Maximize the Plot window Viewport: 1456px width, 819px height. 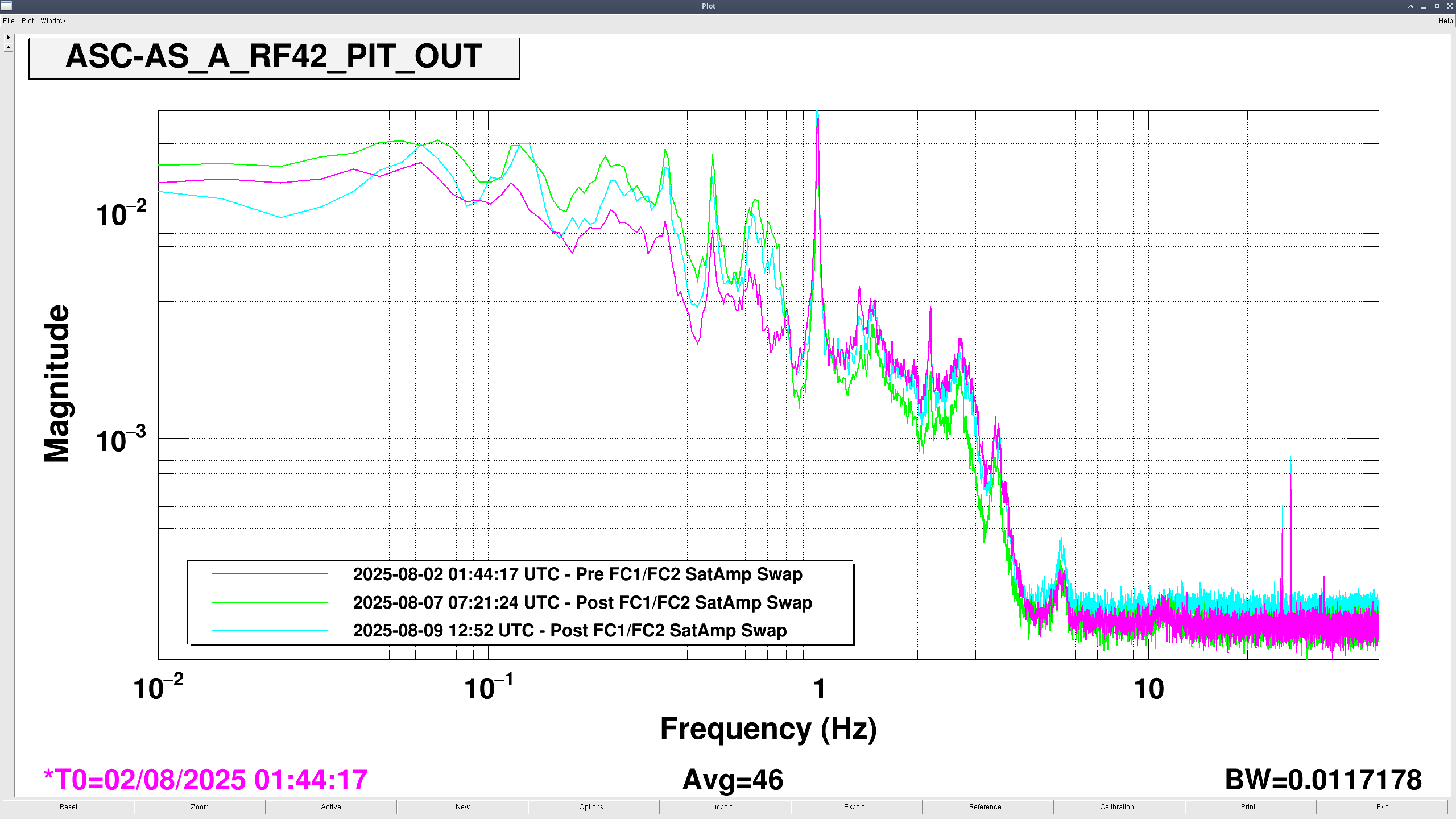pos(1437,6)
